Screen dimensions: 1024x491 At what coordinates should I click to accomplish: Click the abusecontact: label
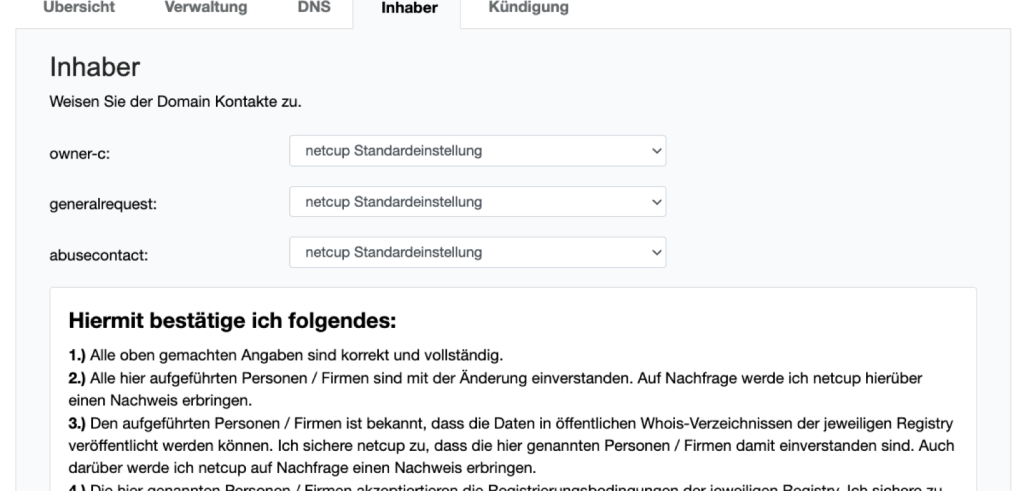pos(99,255)
